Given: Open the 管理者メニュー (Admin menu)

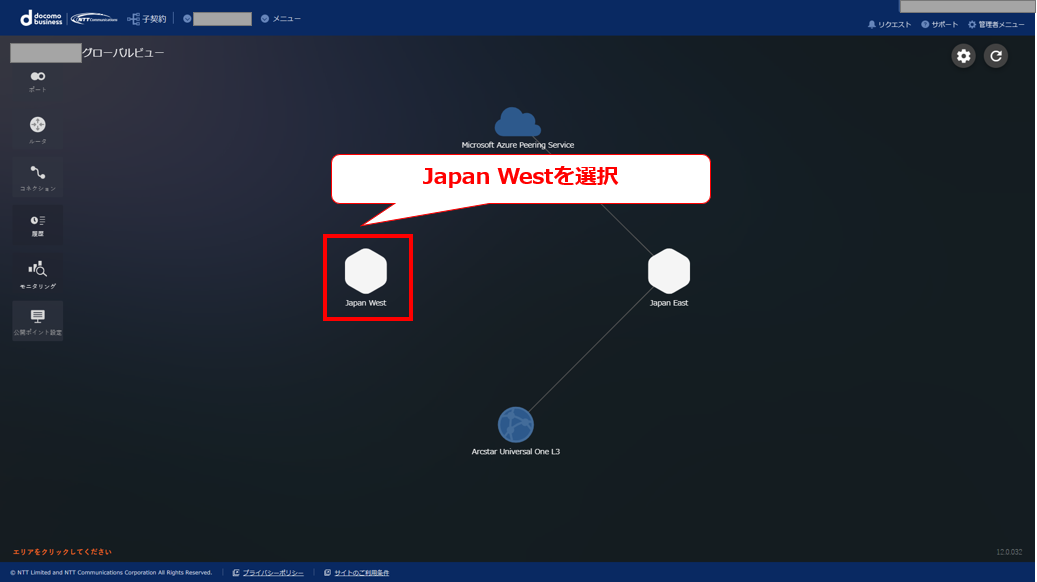Looking at the screenshot, I should pyautogui.click(x=997, y=24).
